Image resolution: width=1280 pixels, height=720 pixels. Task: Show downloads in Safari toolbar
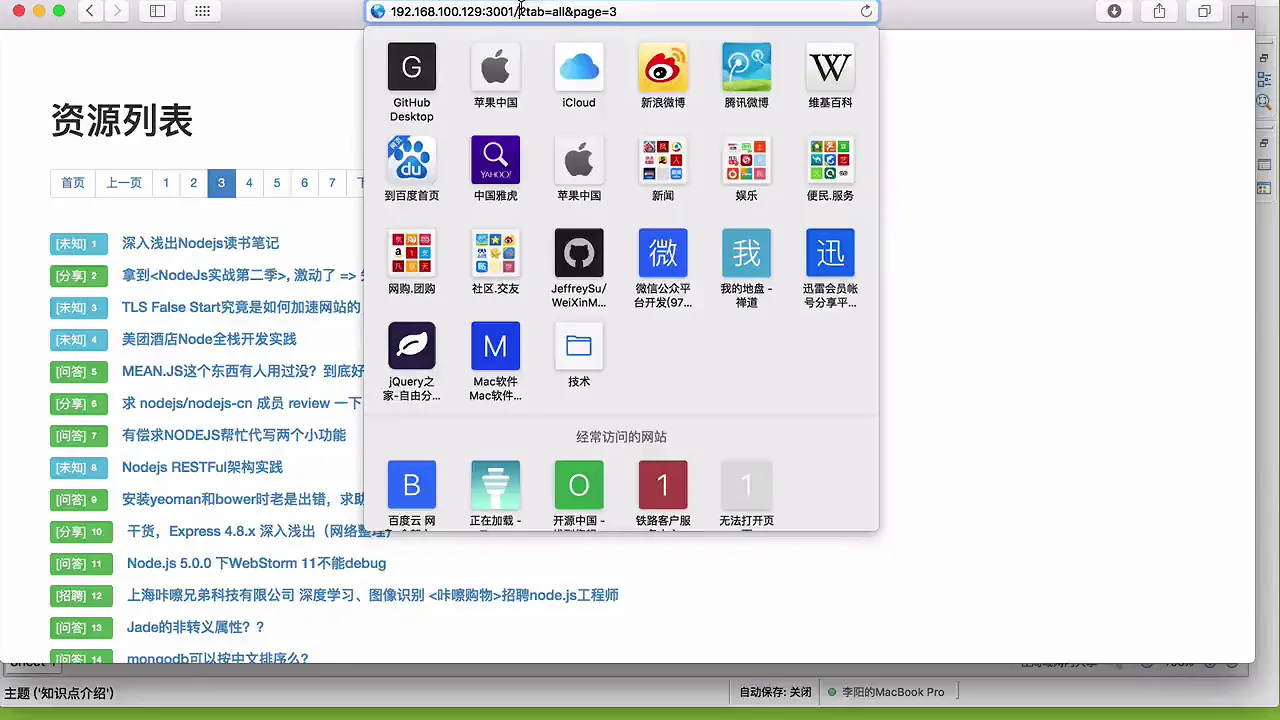click(x=1115, y=11)
